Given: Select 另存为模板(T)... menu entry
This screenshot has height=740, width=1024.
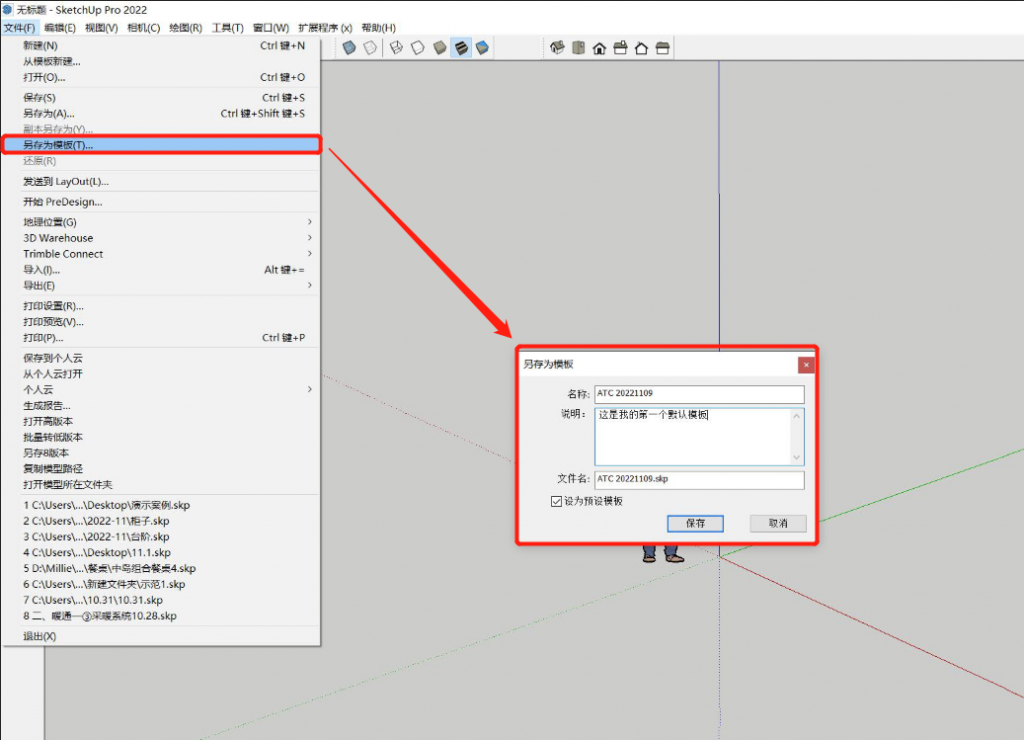Looking at the screenshot, I should click(x=162, y=145).
